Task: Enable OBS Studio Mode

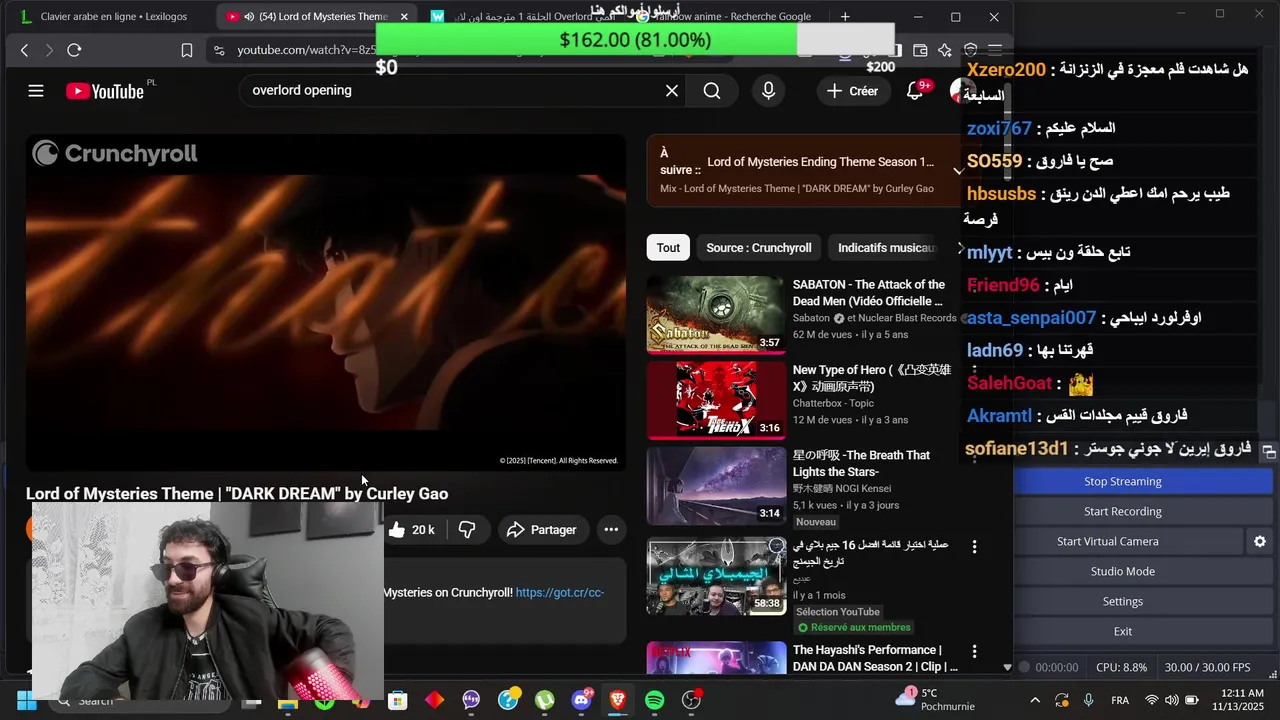Action: [1123, 571]
